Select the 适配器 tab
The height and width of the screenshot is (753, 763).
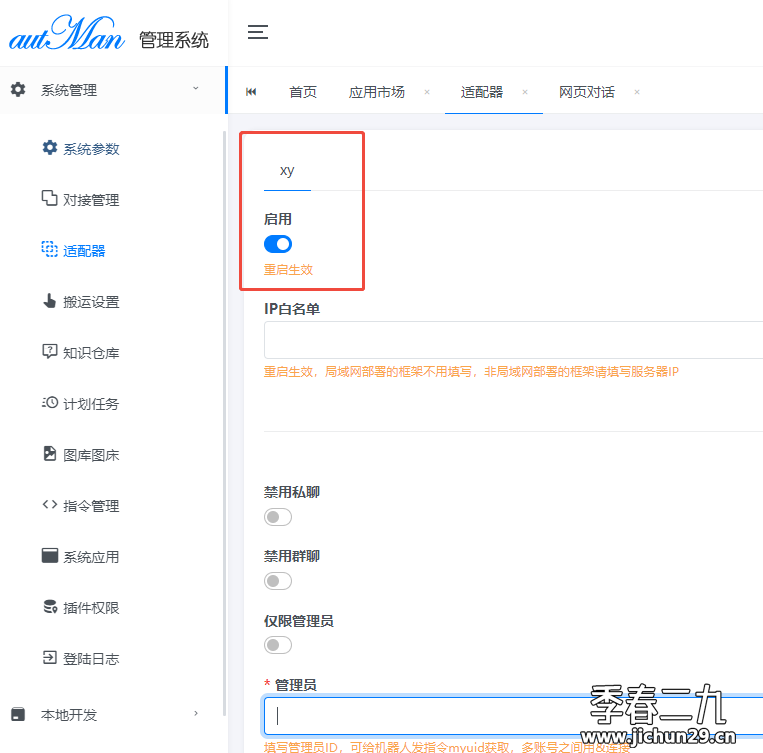pos(482,92)
